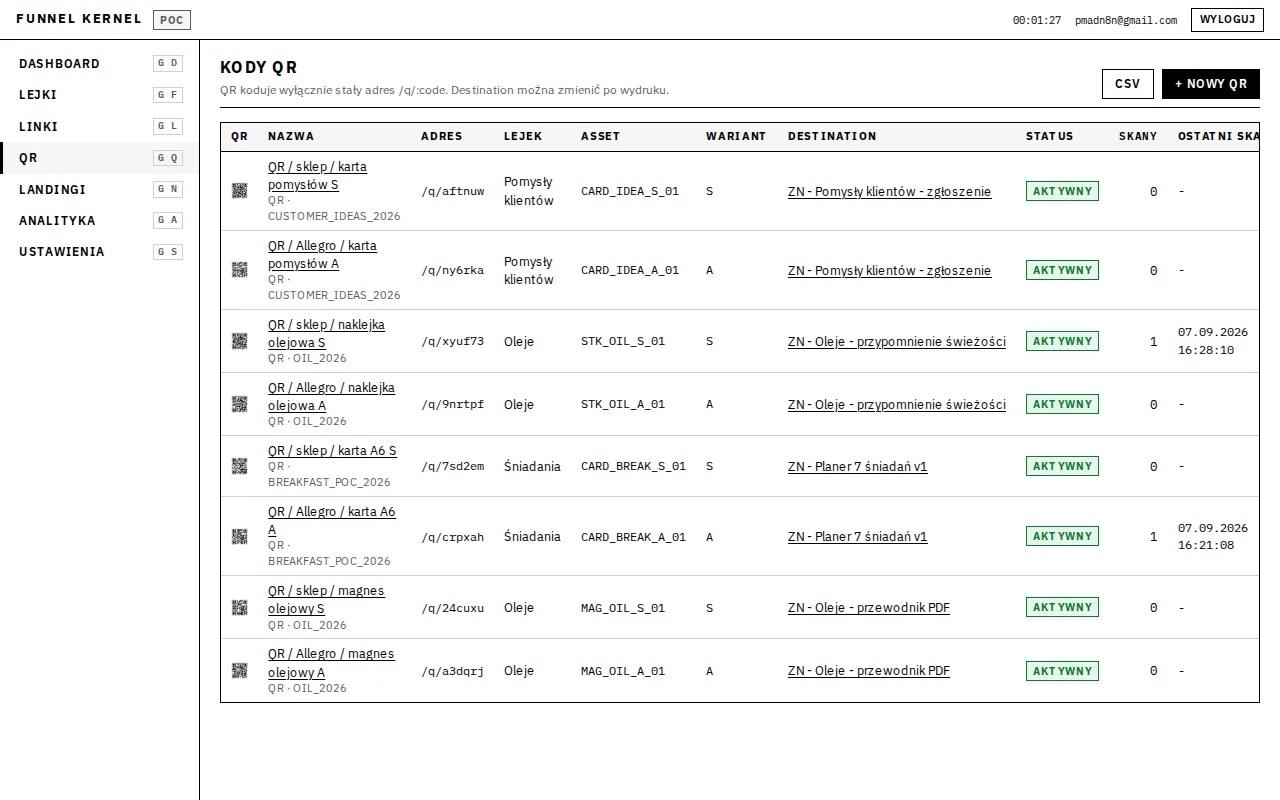Image resolution: width=1280 pixels, height=800 pixels.
Task: Click ASSET column header
Action: (x=600, y=136)
